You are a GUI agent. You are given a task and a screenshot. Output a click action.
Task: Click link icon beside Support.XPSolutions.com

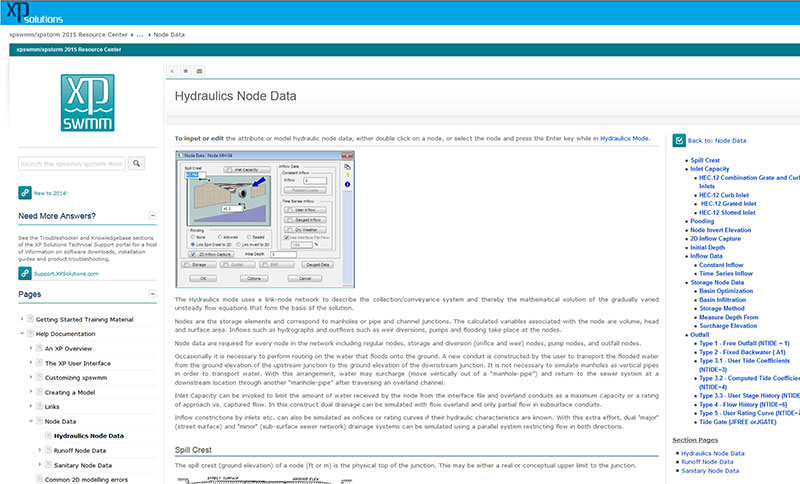[25, 273]
